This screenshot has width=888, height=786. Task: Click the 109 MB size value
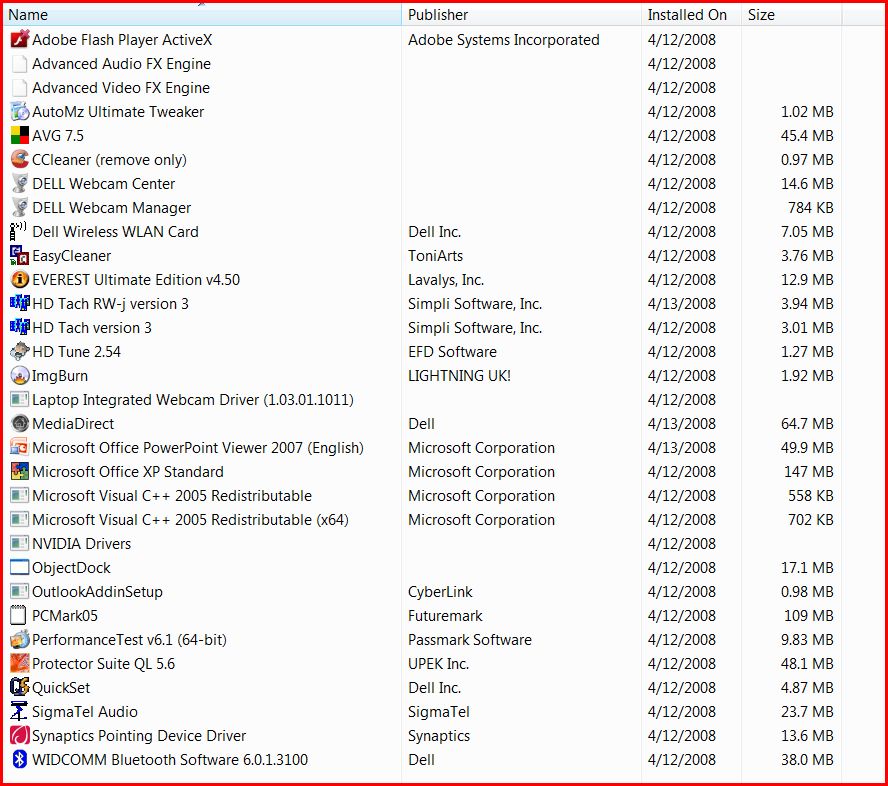[809, 616]
